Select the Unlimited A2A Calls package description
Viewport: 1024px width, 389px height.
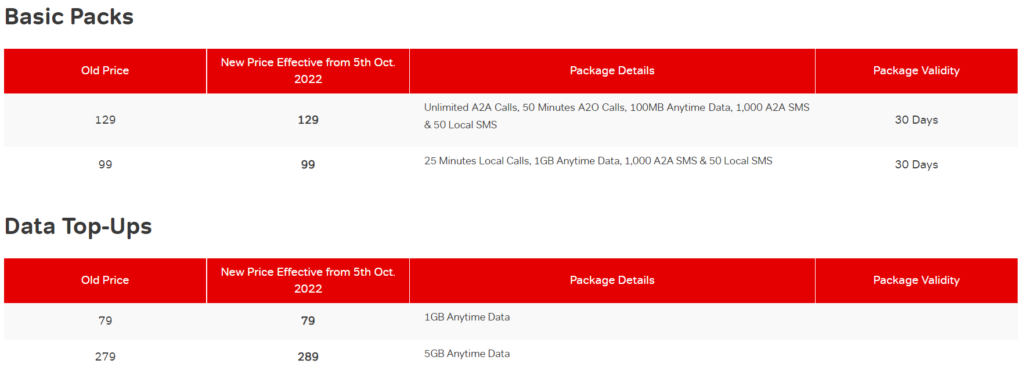[616, 116]
